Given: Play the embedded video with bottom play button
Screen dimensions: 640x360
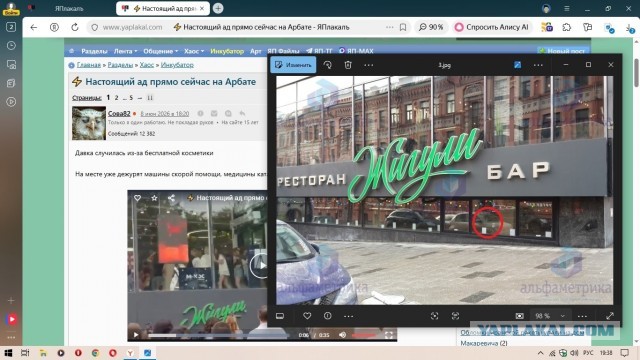Looking at the screenshot, I should point(136,335).
